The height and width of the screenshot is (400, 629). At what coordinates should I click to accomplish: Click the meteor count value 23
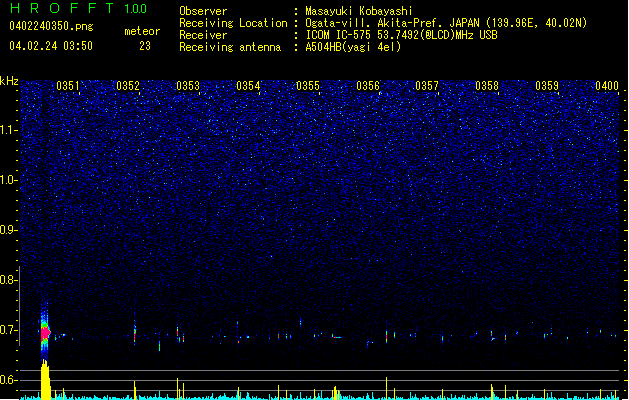pos(145,46)
